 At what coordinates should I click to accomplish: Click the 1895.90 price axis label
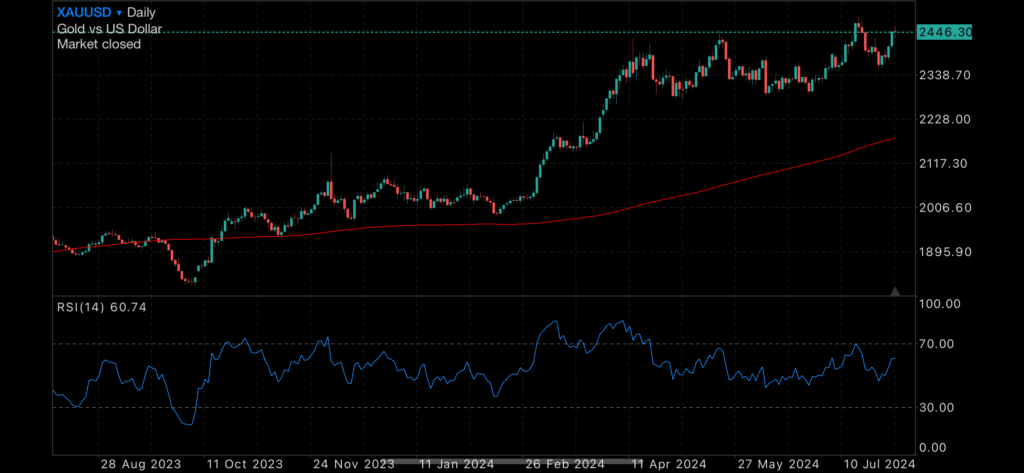click(x=944, y=252)
